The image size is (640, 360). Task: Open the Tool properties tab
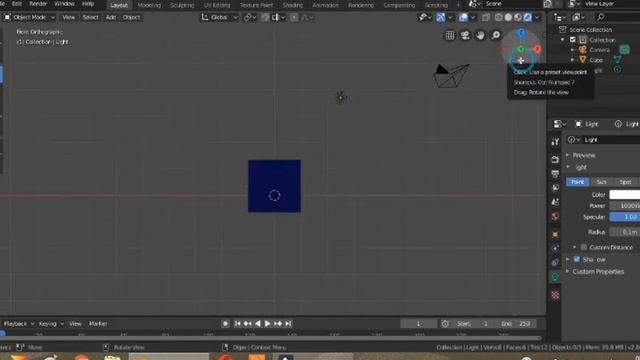[x=555, y=142]
